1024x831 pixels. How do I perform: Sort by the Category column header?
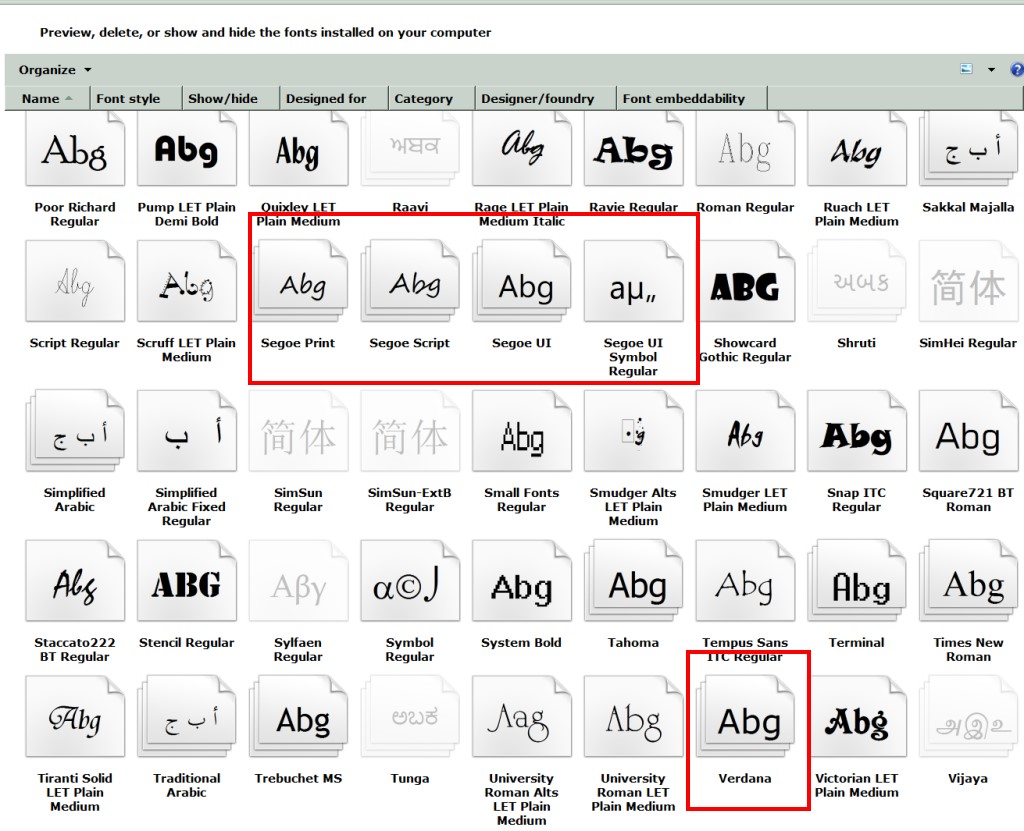(432, 99)
